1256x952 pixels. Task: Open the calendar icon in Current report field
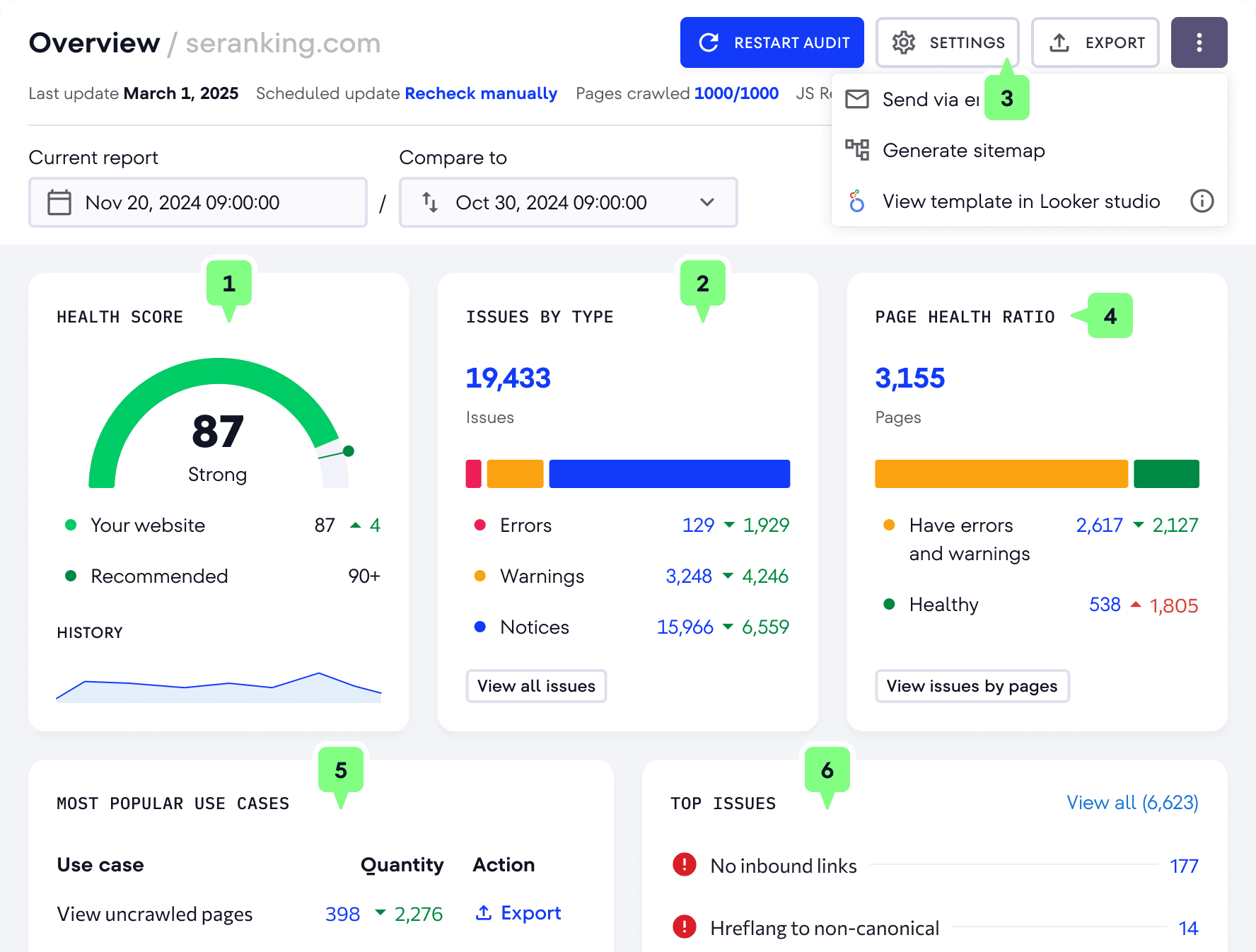59,203
